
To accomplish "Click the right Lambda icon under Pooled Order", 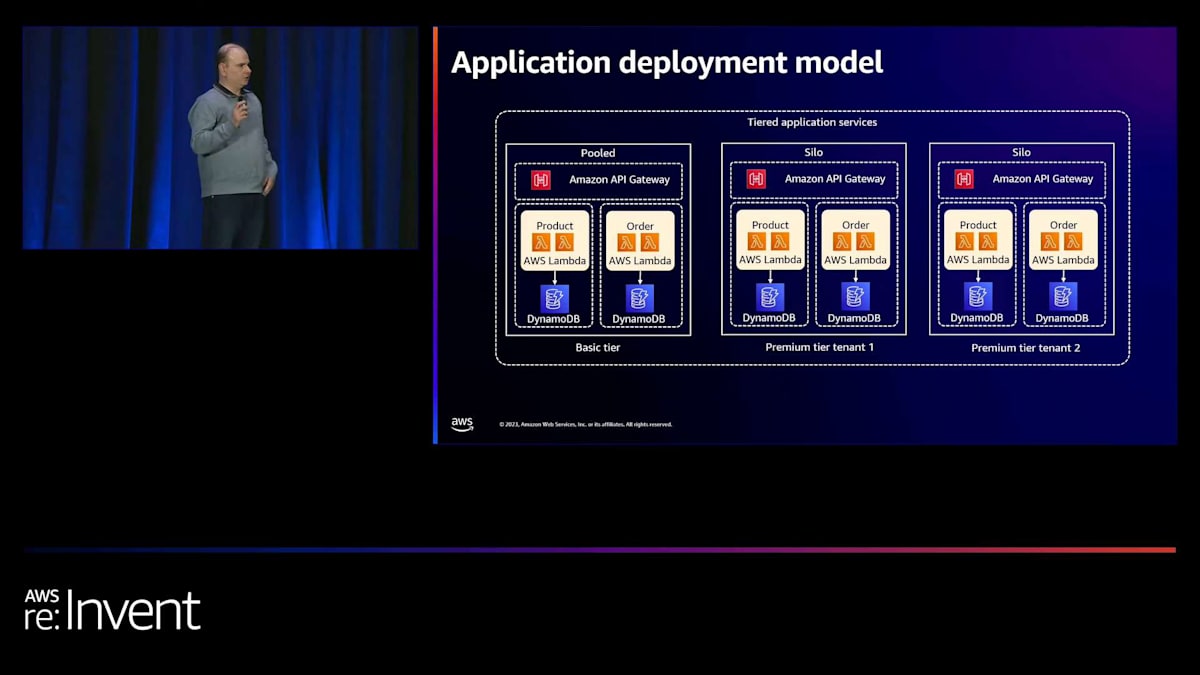I will click(650, 243).
